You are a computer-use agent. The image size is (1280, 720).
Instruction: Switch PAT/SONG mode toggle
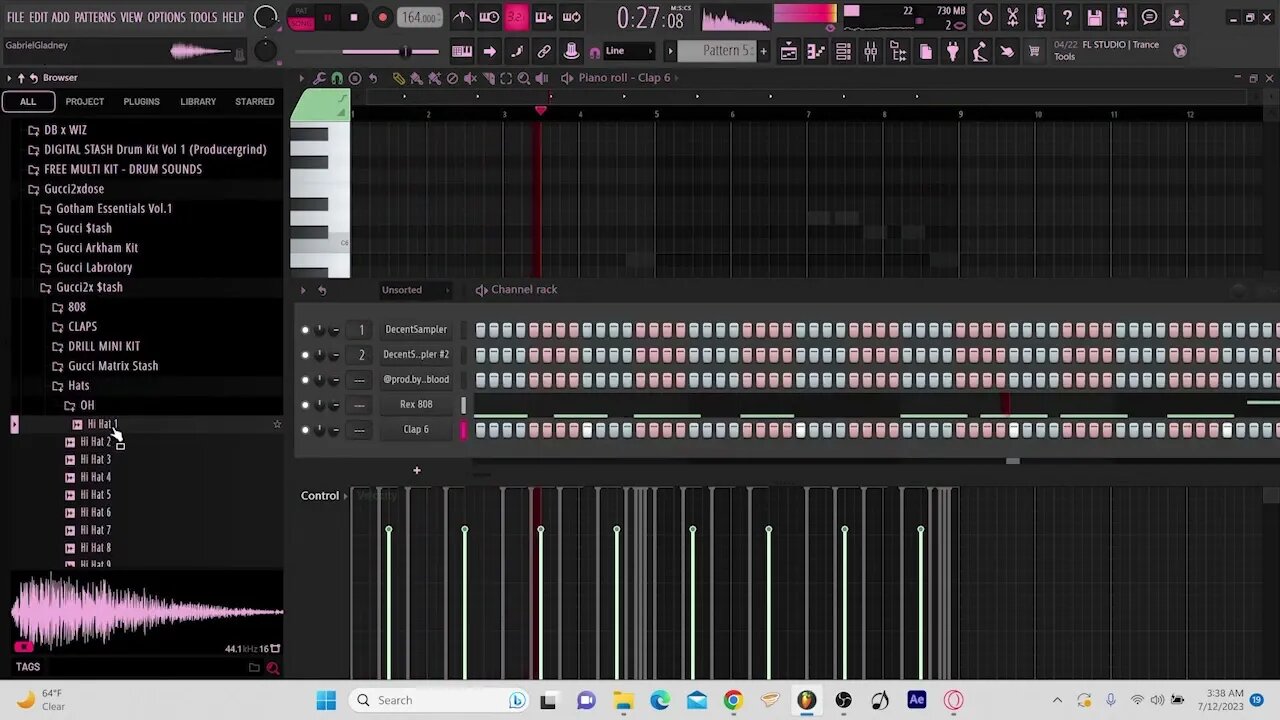pyautogui.click(x=301, y=17)
